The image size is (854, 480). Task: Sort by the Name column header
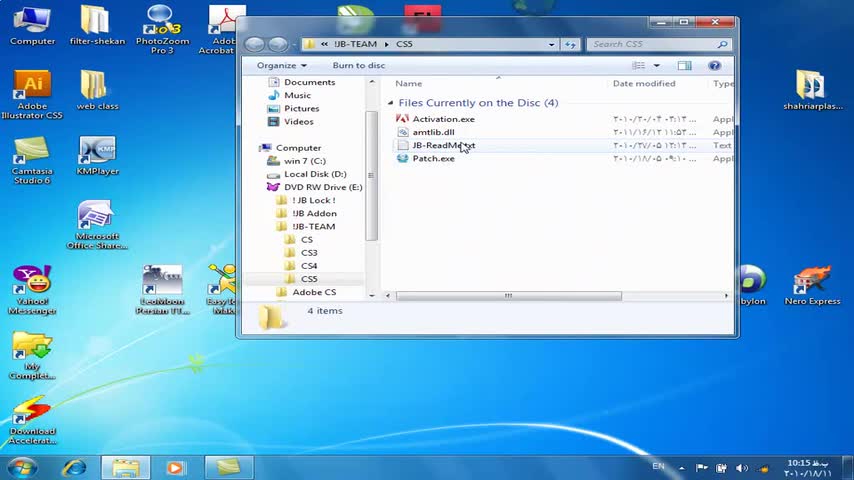tap(408, 83)
